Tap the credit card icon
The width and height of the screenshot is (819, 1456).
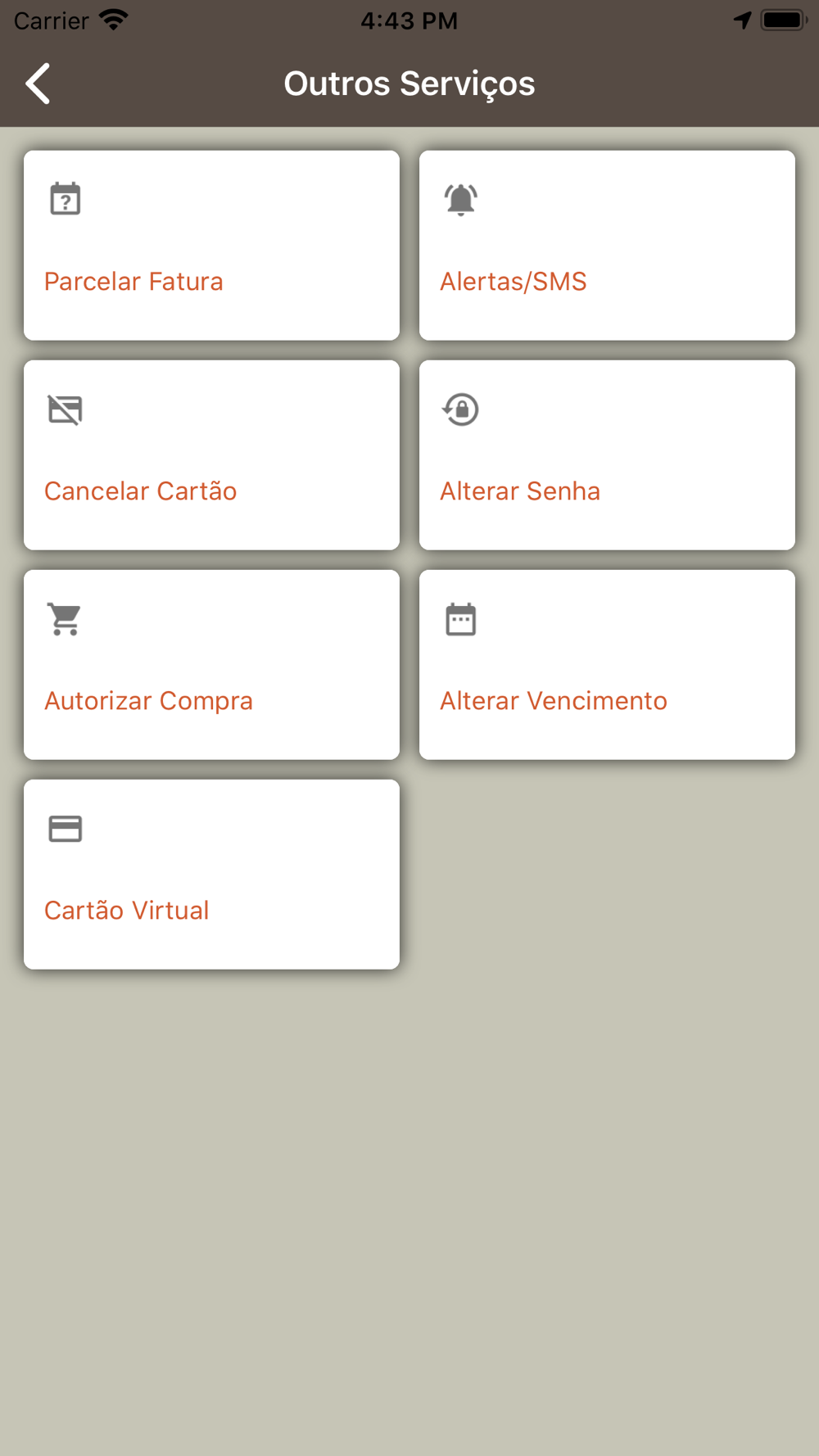click(66, 829)
